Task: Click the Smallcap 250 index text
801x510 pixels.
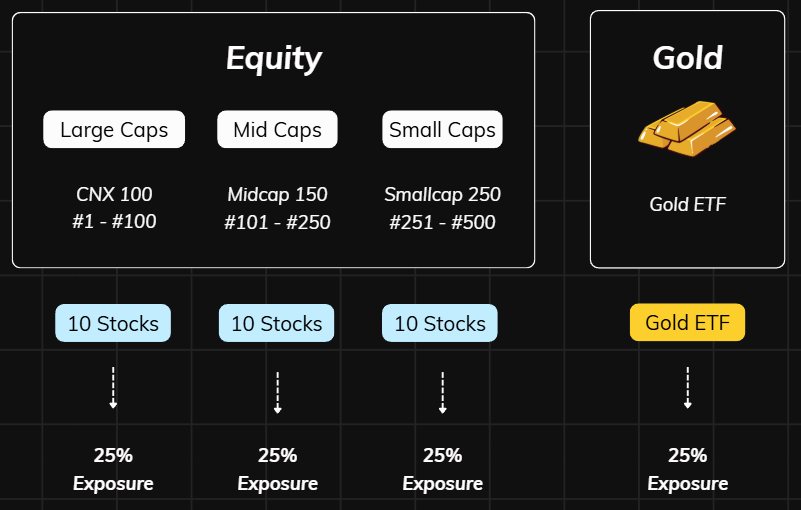Action: pyautogui.click(x=442, y=194)
